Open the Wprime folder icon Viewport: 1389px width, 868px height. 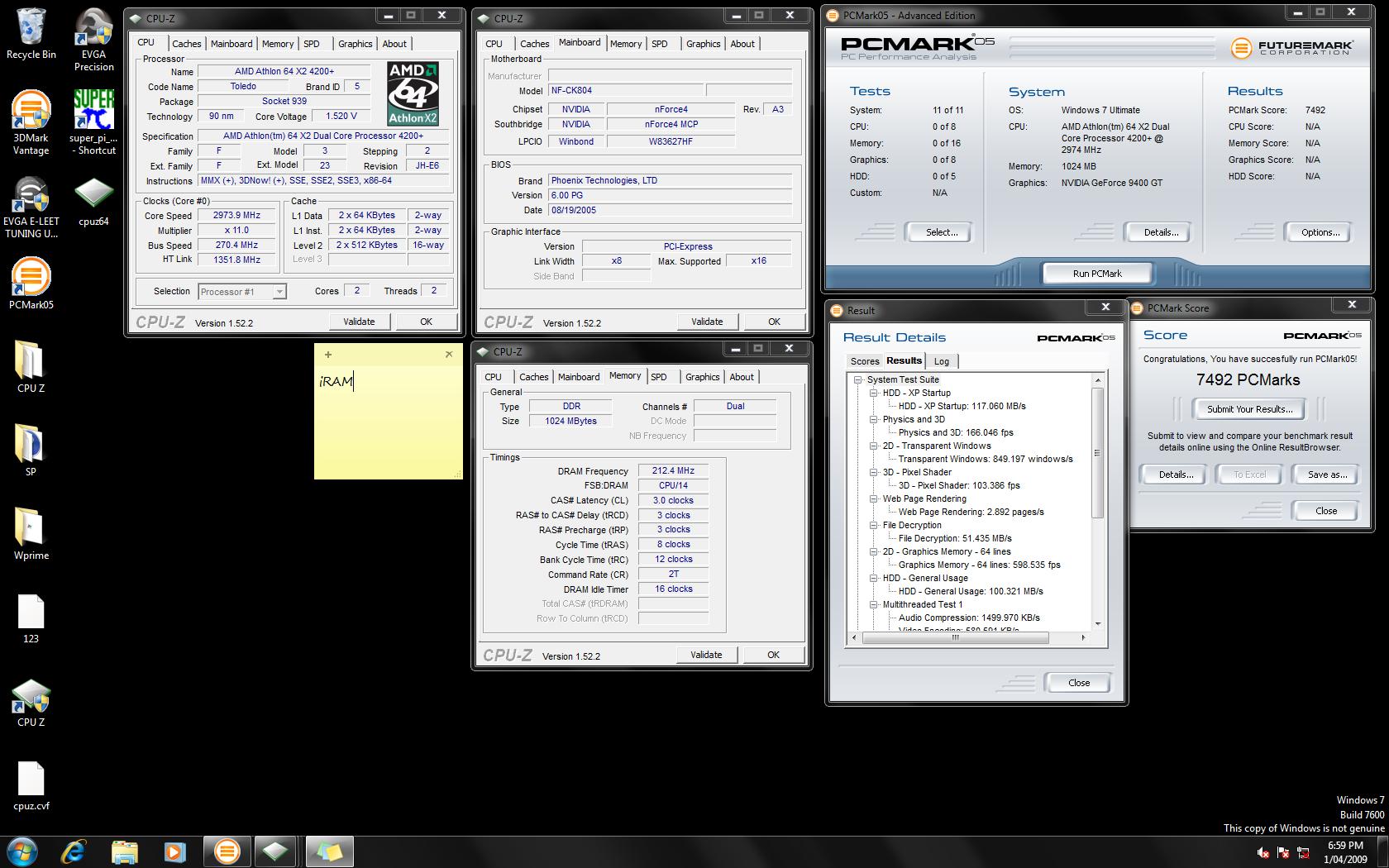tap(31, 533)
